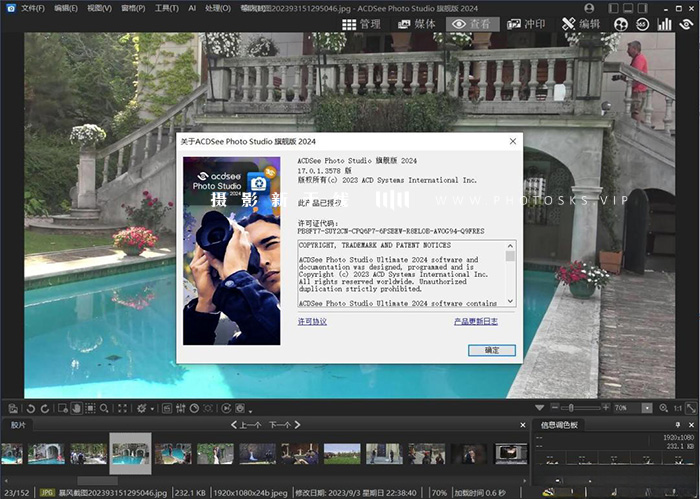Open the 70% zoom dropdown
The image size is (700, 499).
pos(647,408)
